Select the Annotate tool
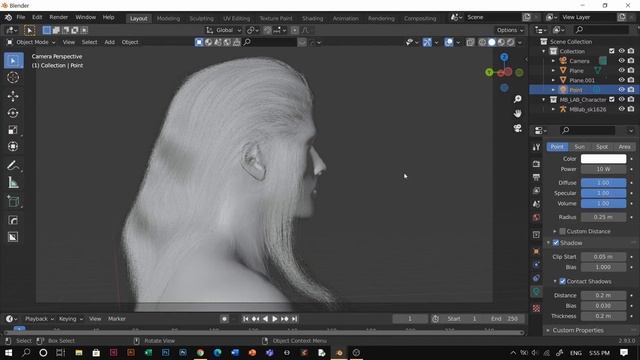 click(13, 165)
